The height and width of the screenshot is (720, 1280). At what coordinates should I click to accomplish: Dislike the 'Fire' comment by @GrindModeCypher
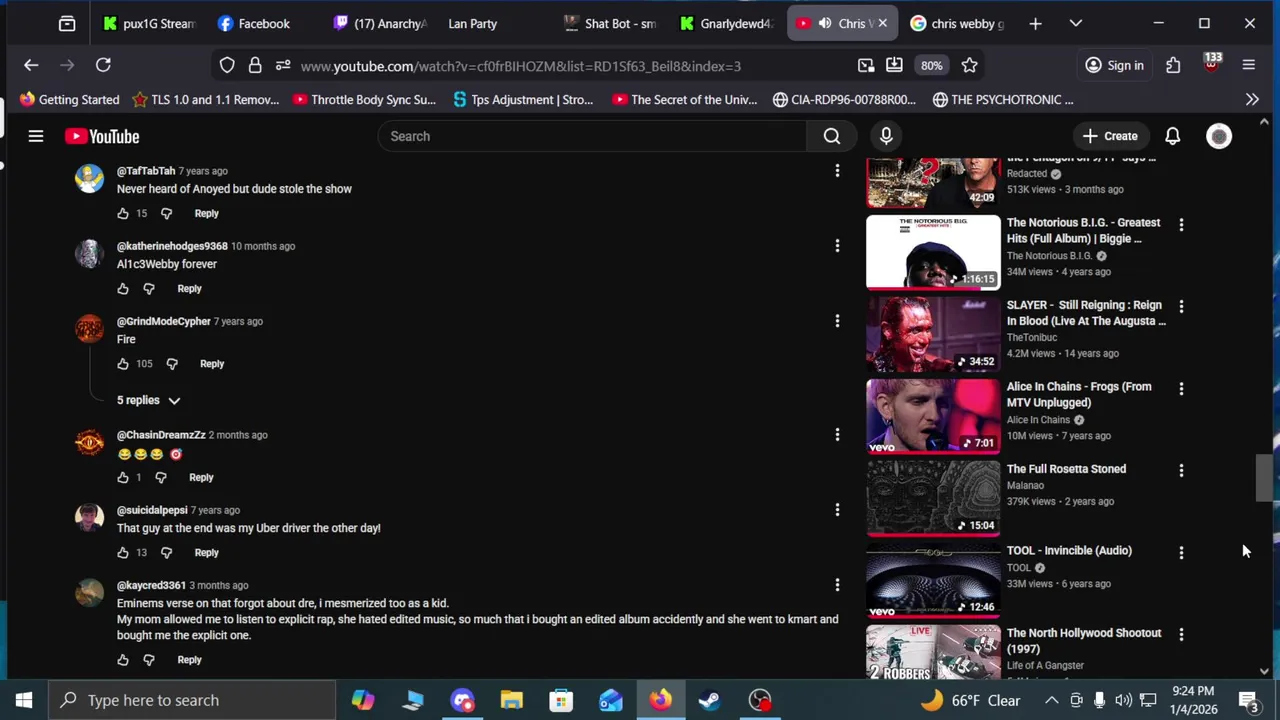[x=172, y=364]
